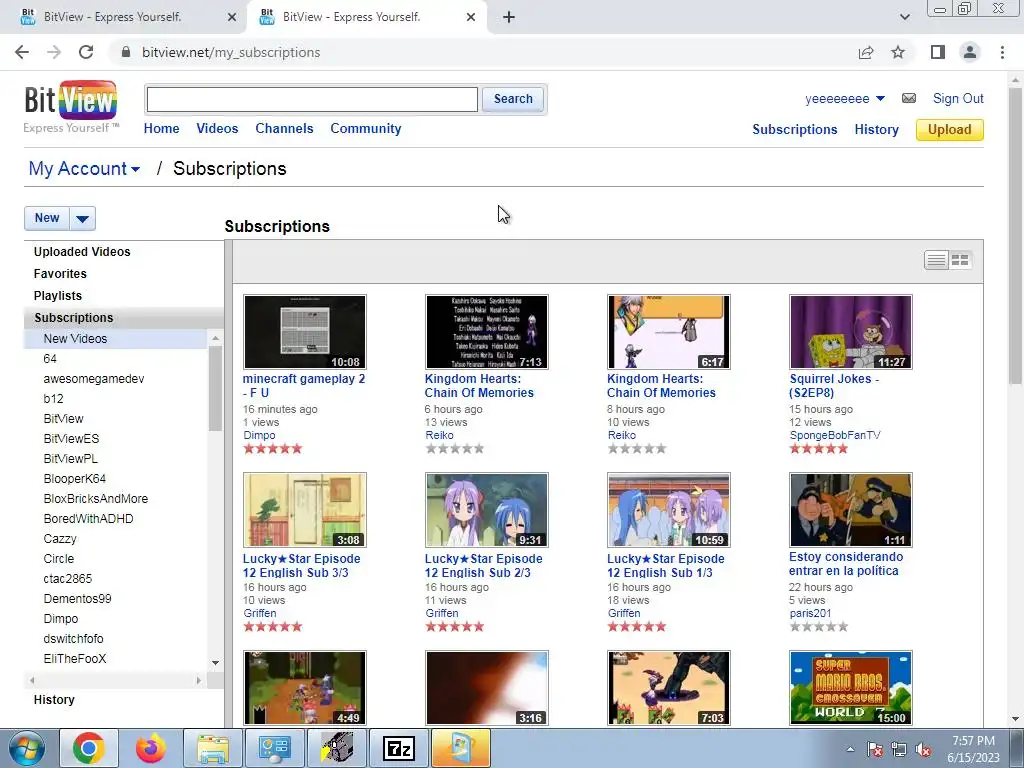Select Favorites in sidebar
The image size is (1024, 768).
[60, 274]
